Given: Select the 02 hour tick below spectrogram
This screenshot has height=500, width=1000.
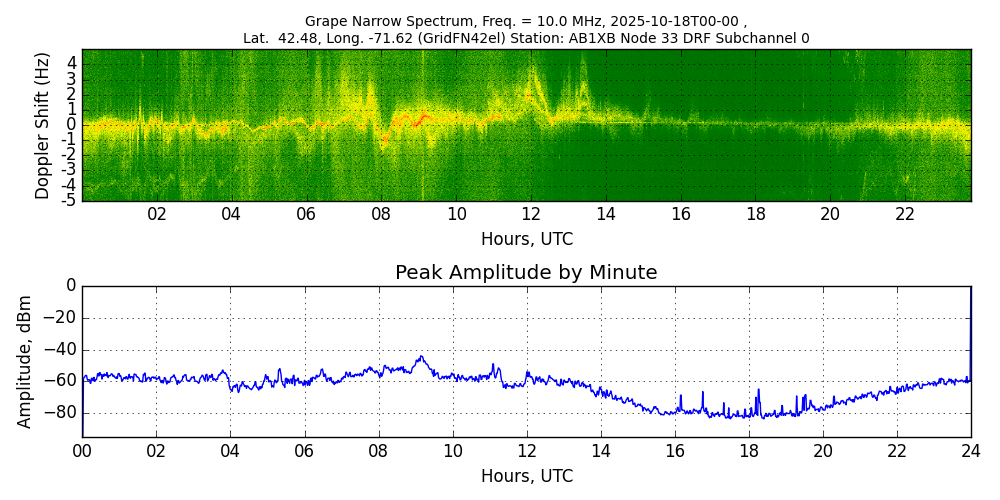Looking at the screenshot, I should pyautogui.click(x=157, y=214).
